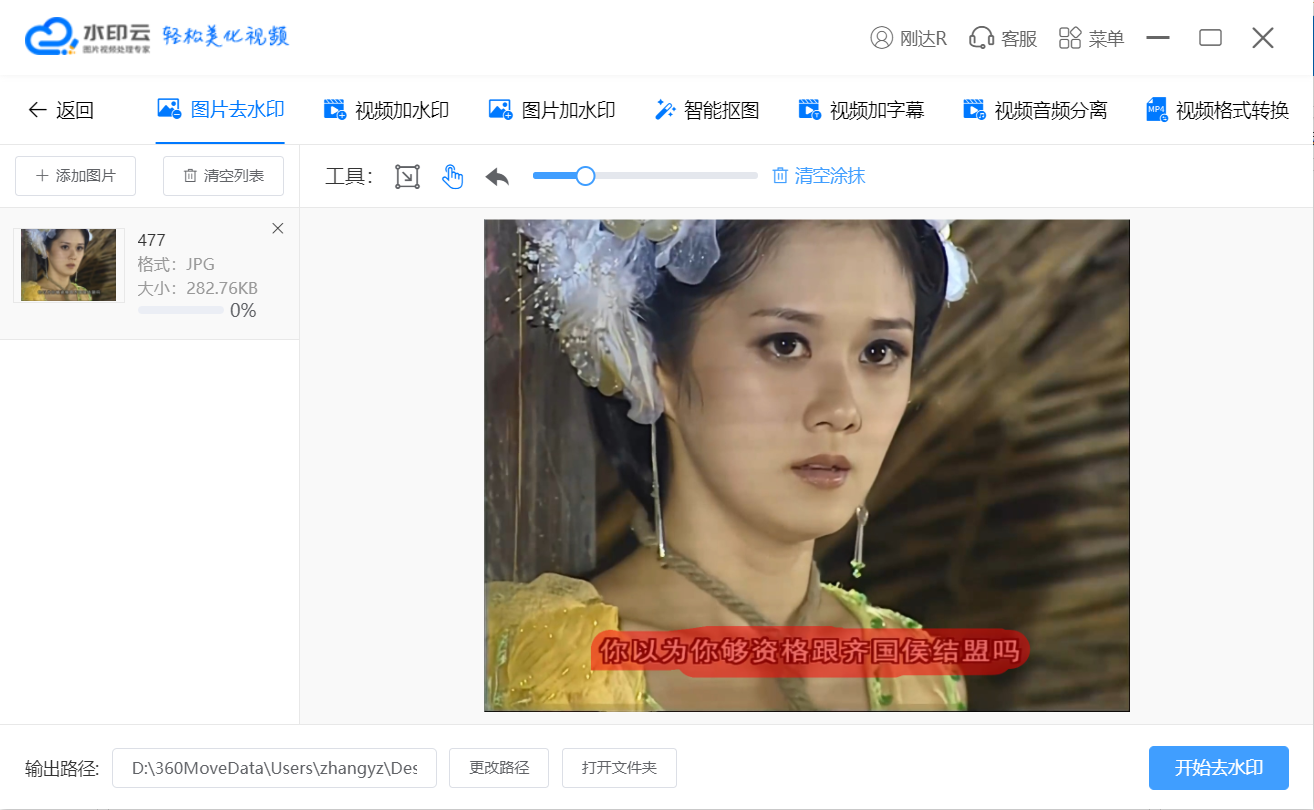This screenshot has height=810, width=1314.
Task: Click 打开文件夹 button
Action: pyautogui.click(x=619, y=768)
